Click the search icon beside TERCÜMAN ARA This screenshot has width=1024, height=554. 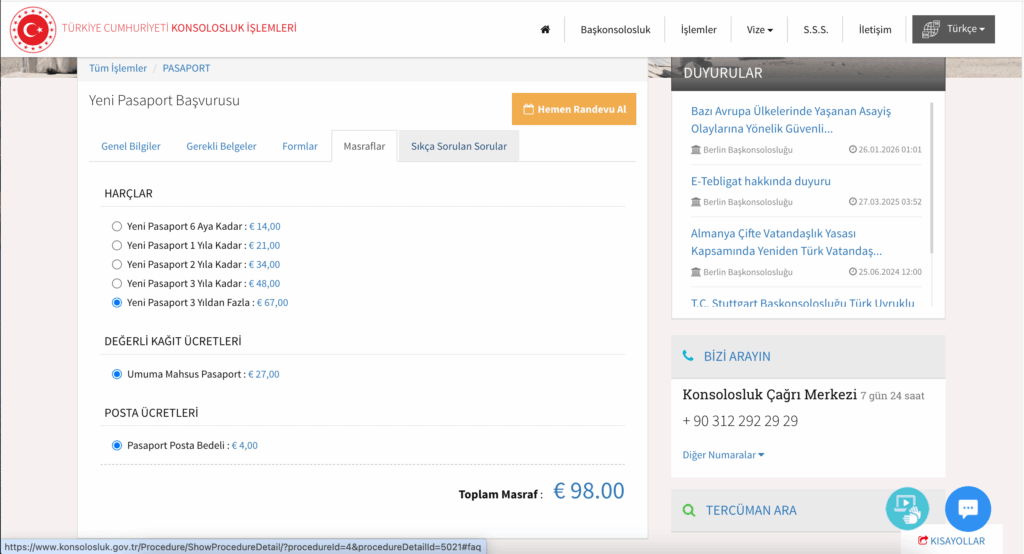point(688,510)
